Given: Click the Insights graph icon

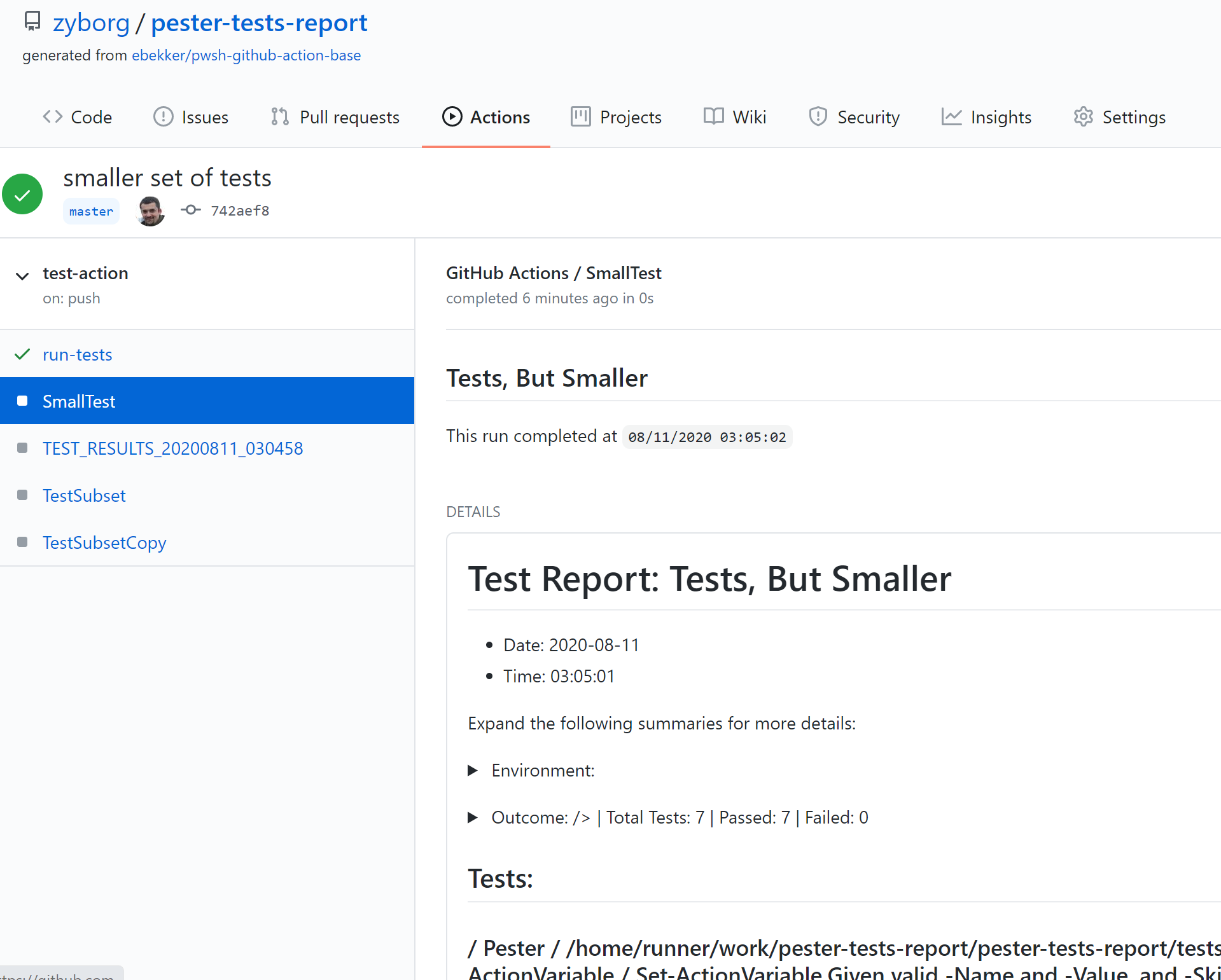Looking at the screenshot, I should [x=952, y=117].
